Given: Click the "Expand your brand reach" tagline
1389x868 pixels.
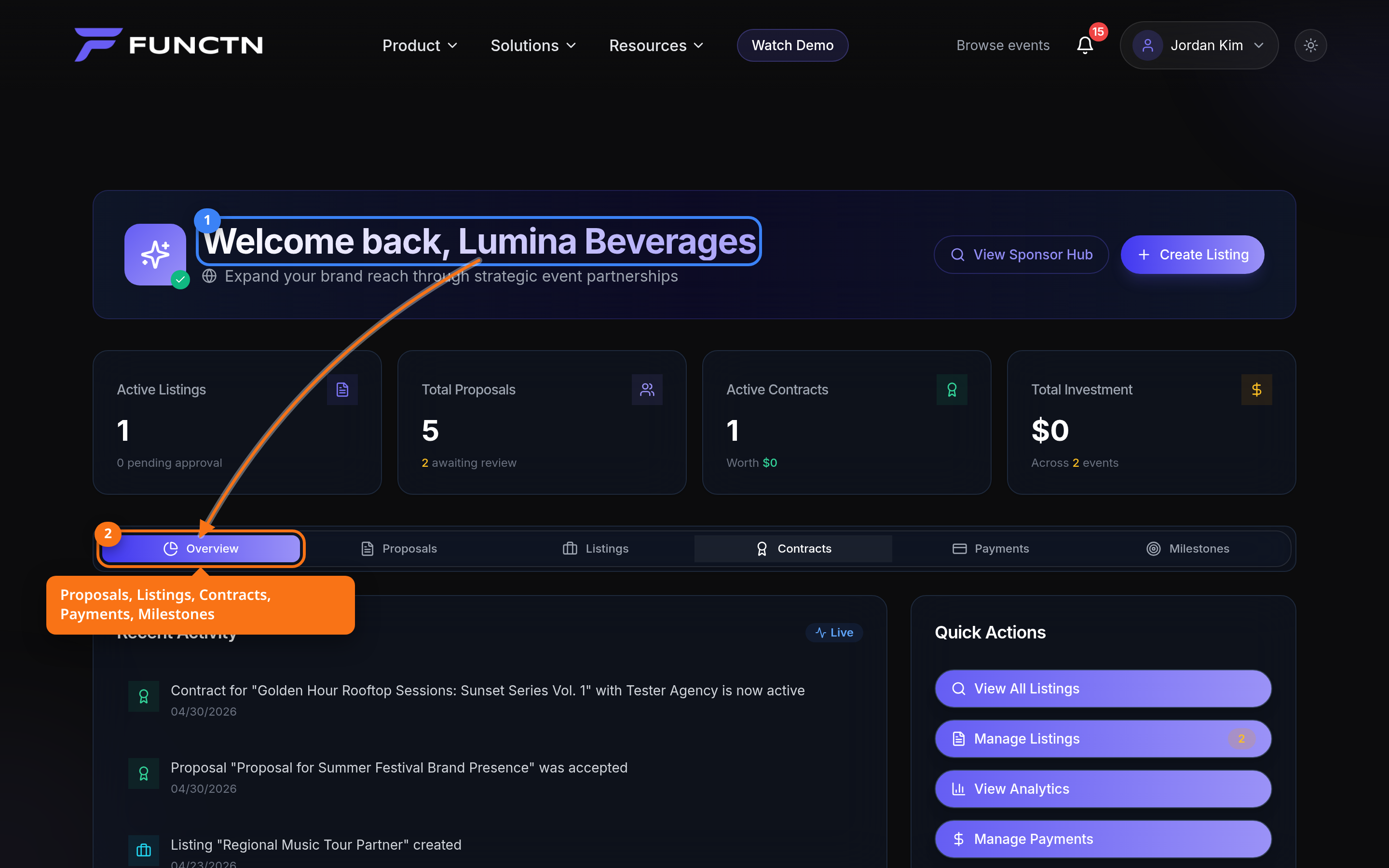Looking at the screenshot, I should tap(451, 276).
